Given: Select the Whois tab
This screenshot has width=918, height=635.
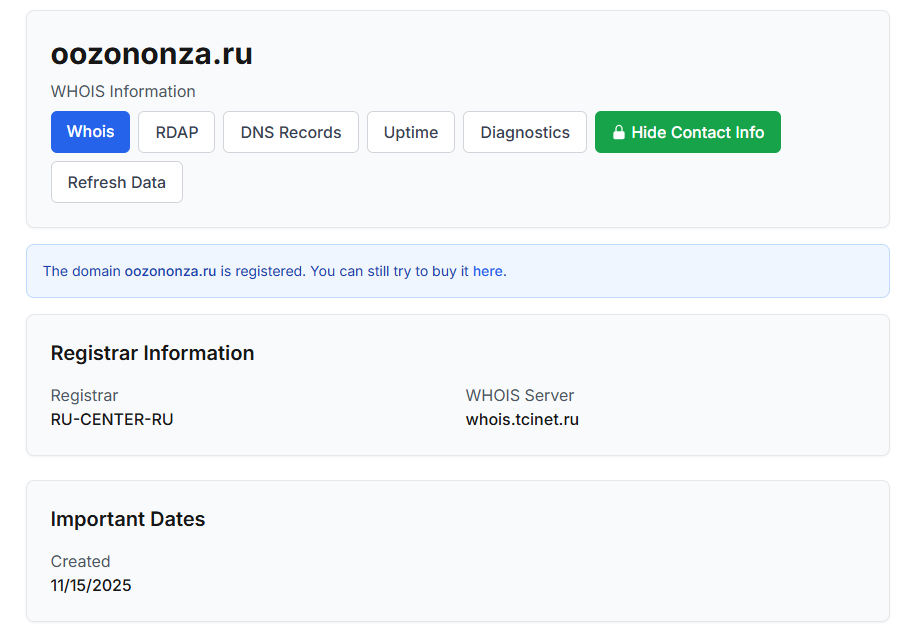Looking at the screenshot, I should (90, 132).
